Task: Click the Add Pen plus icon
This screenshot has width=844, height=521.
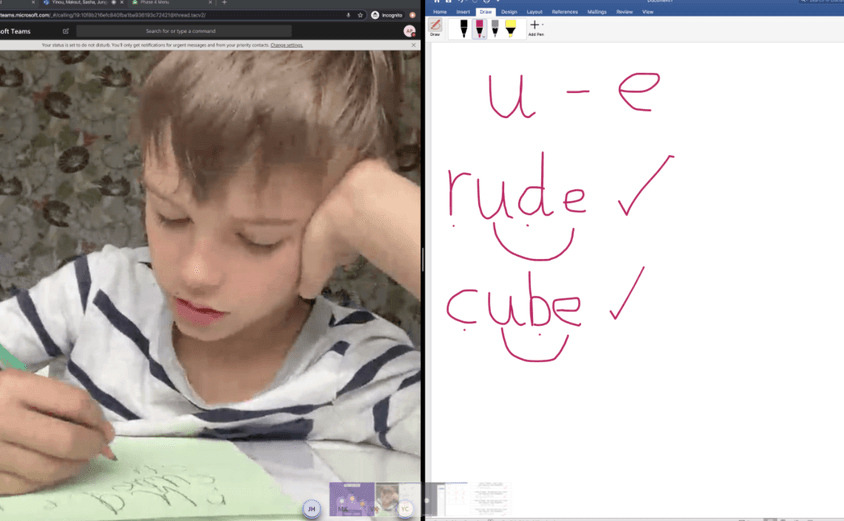Action: [535, 26]
